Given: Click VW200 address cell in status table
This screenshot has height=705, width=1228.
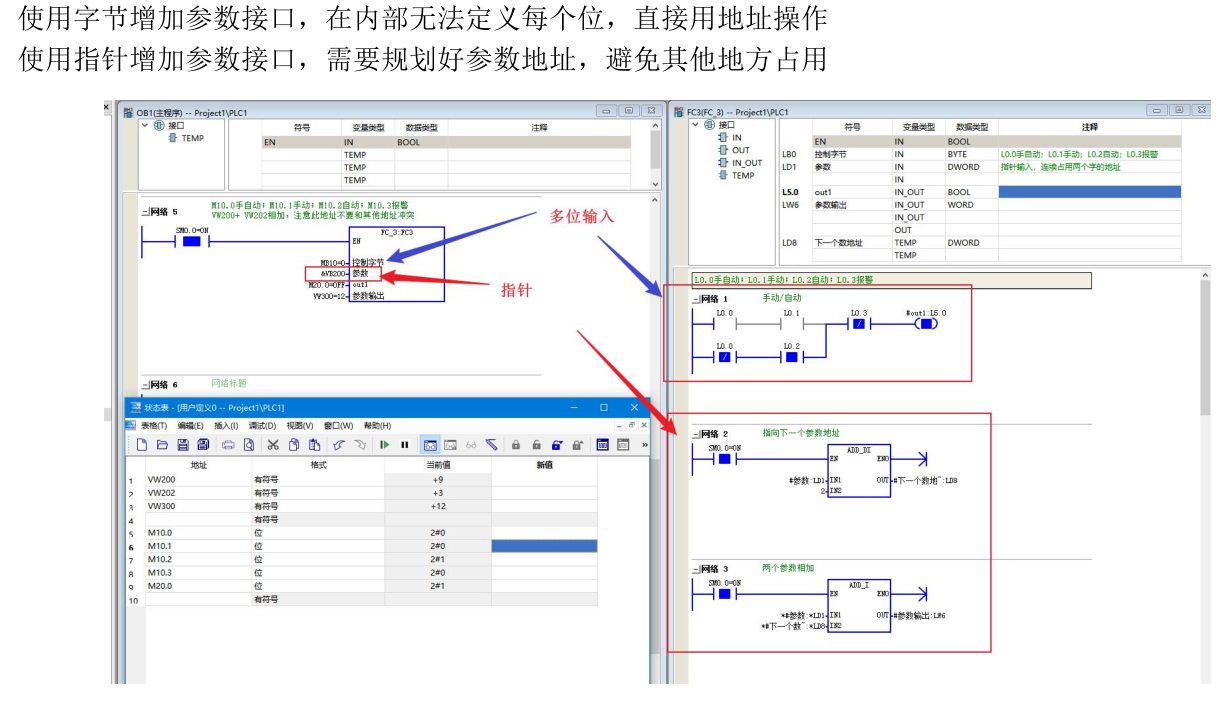Looking at the screenshot, I should pyautogui.click(x=198, y=480).
